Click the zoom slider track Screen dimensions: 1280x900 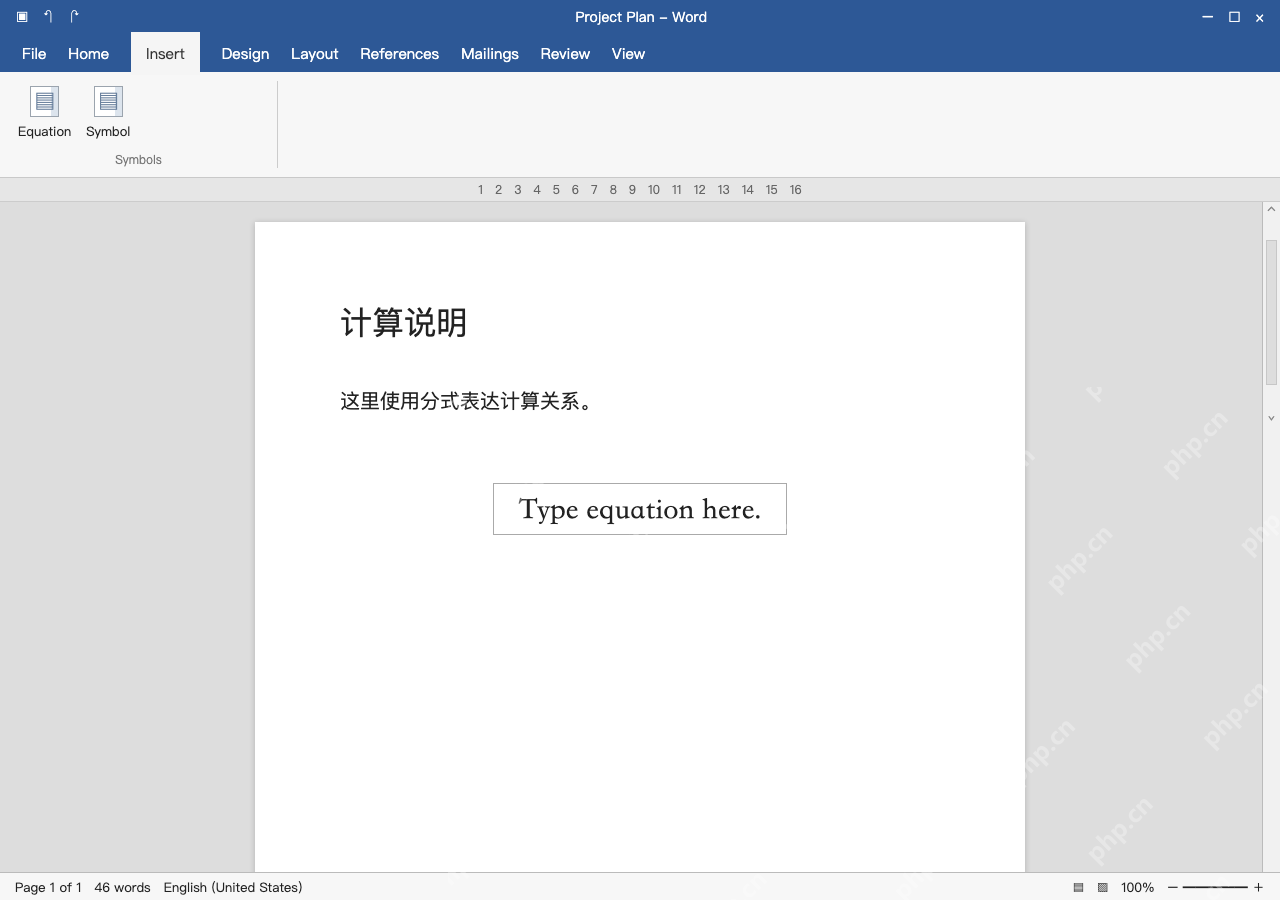(1215, 887)
